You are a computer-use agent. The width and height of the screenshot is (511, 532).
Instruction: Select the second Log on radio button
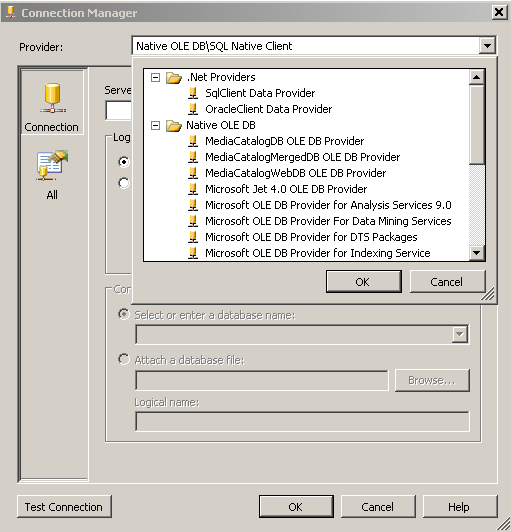coord(124,183)
